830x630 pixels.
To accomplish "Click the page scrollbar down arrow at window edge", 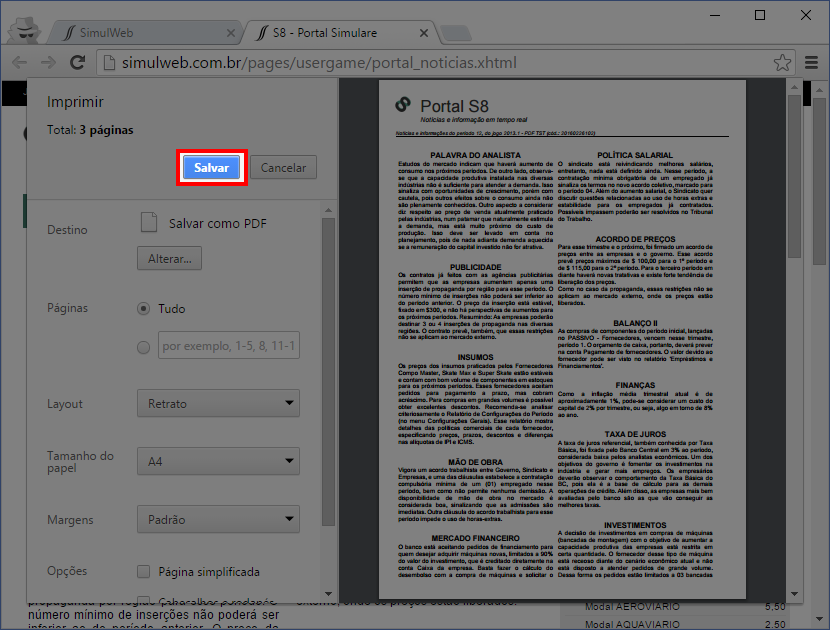I will (x=819, y=618).
